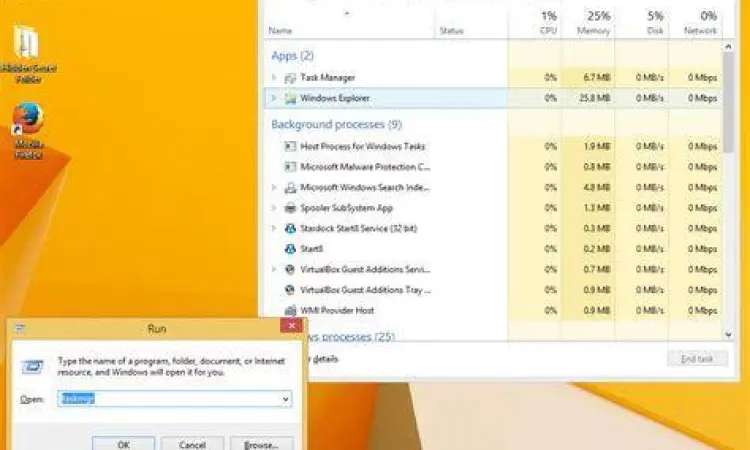Close the Run dialog with the X
Image resolution: width=750 pixels, height=450 pixels.
pyautogui.click(x=291, y=326)
